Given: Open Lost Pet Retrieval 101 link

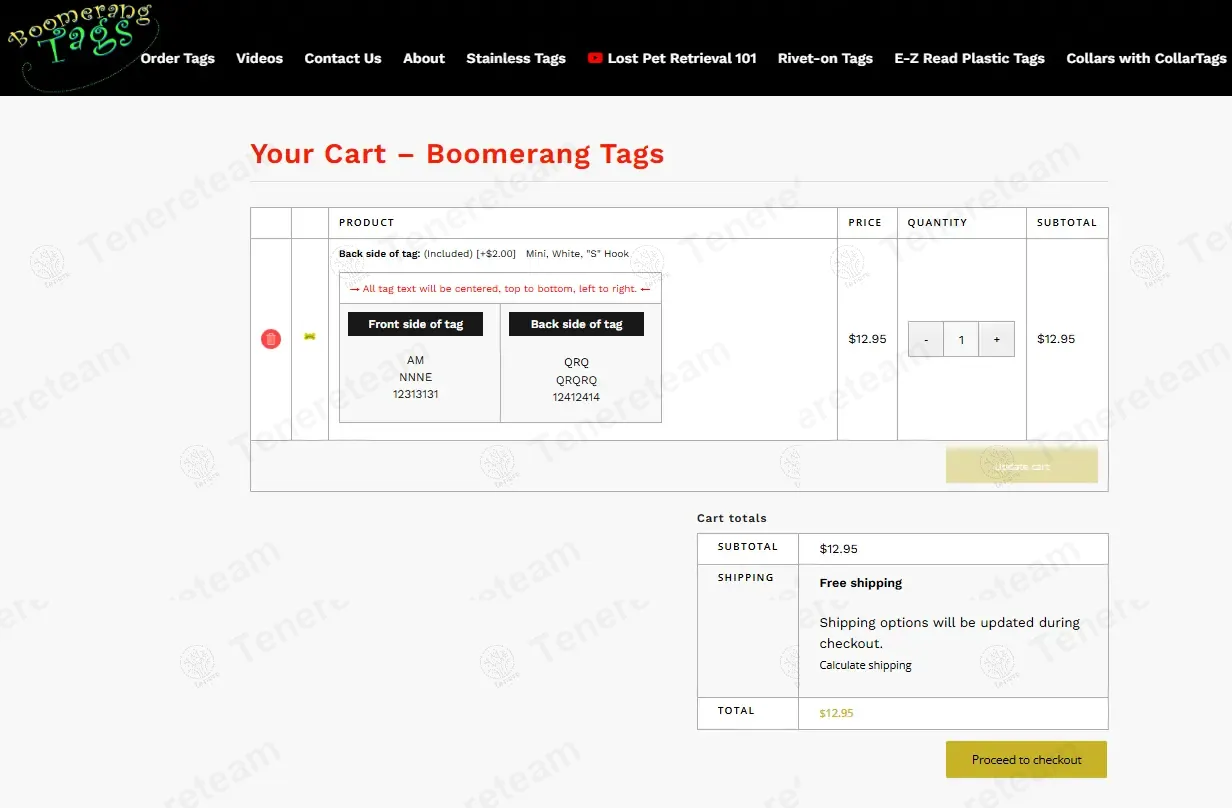Looking at the screenshot, I should click(x=681, y=58).
